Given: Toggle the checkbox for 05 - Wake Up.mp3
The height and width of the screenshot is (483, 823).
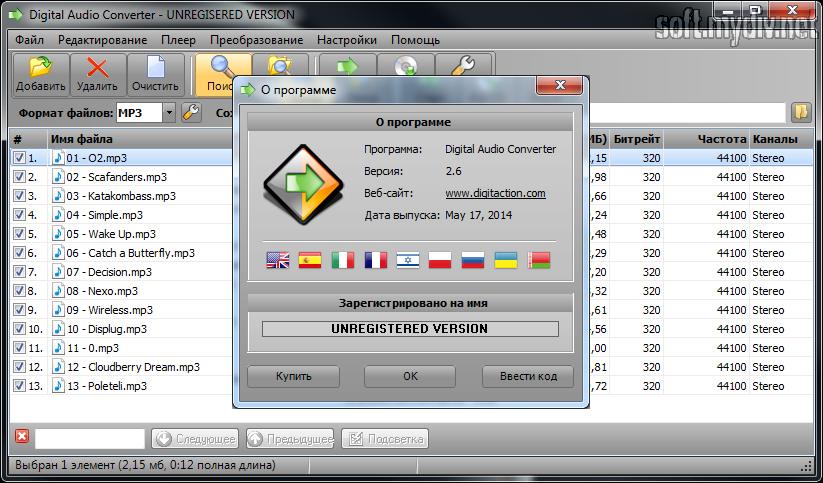Looking at the screenshot, I should (19, 234).
